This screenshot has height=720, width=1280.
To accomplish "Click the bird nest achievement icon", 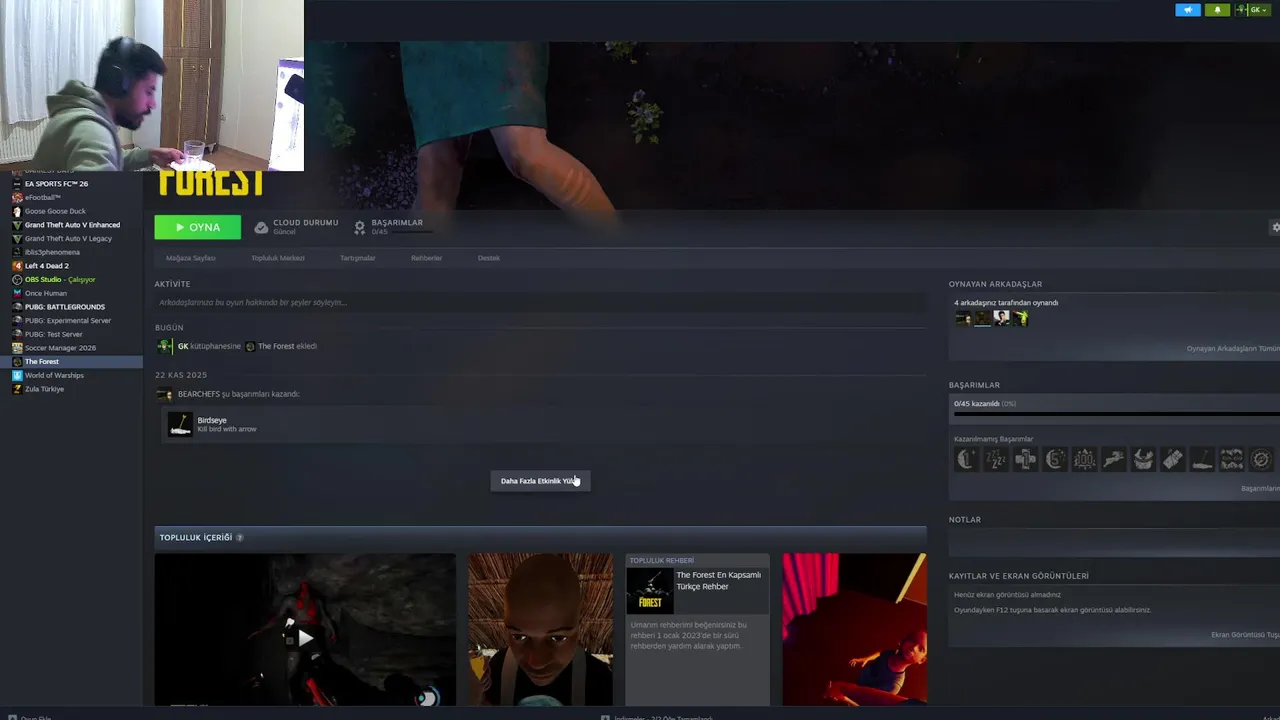I will [x=1143, y=459].
